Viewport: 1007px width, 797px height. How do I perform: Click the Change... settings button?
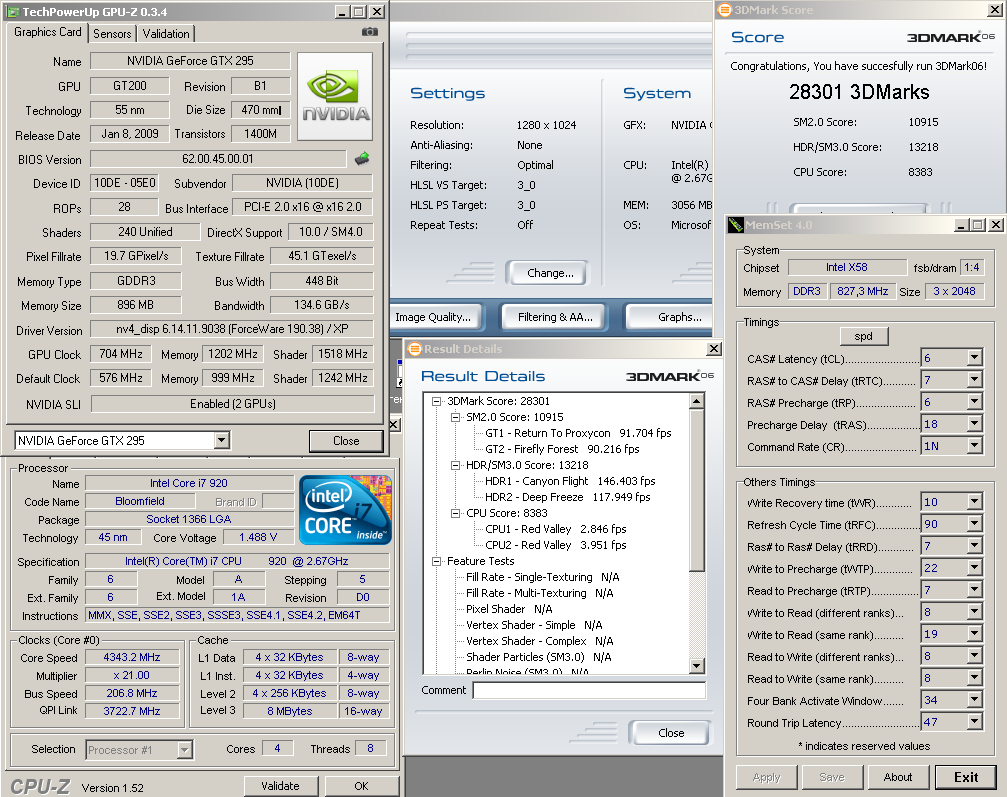(x=550, y=273)
